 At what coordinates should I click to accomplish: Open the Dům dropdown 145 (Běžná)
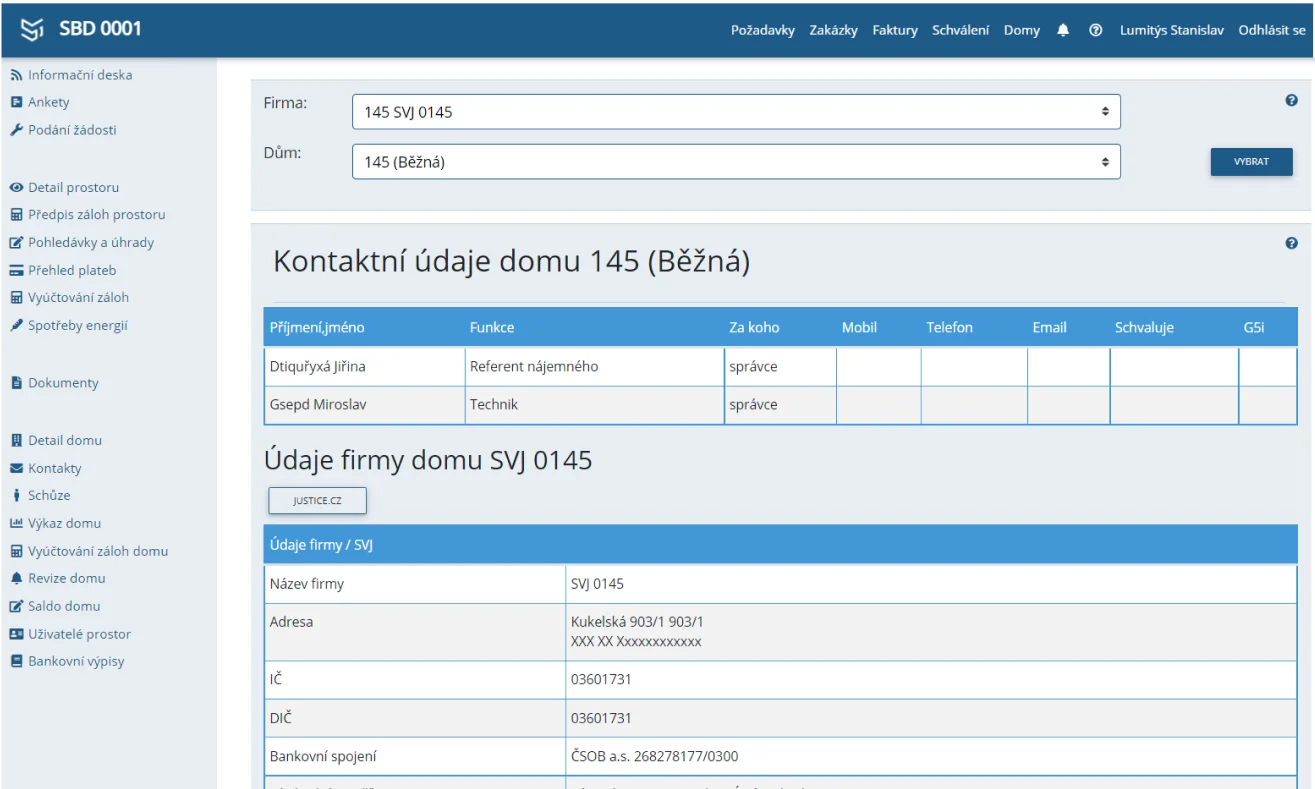click(x=736, y=162)
